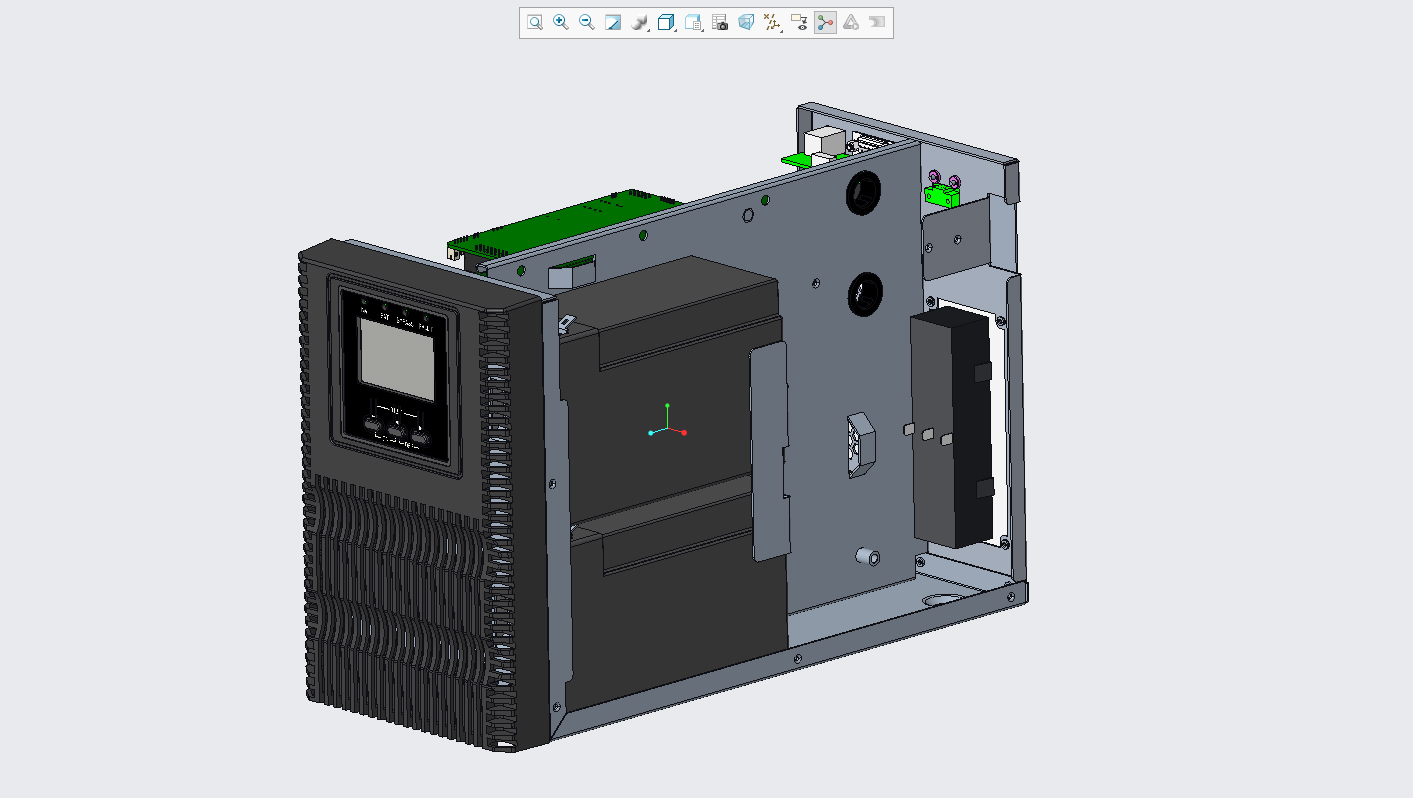1413x798 pixels.
Task: Open the Datum Display Filters dropdown
Action: (x=772, y=22)
